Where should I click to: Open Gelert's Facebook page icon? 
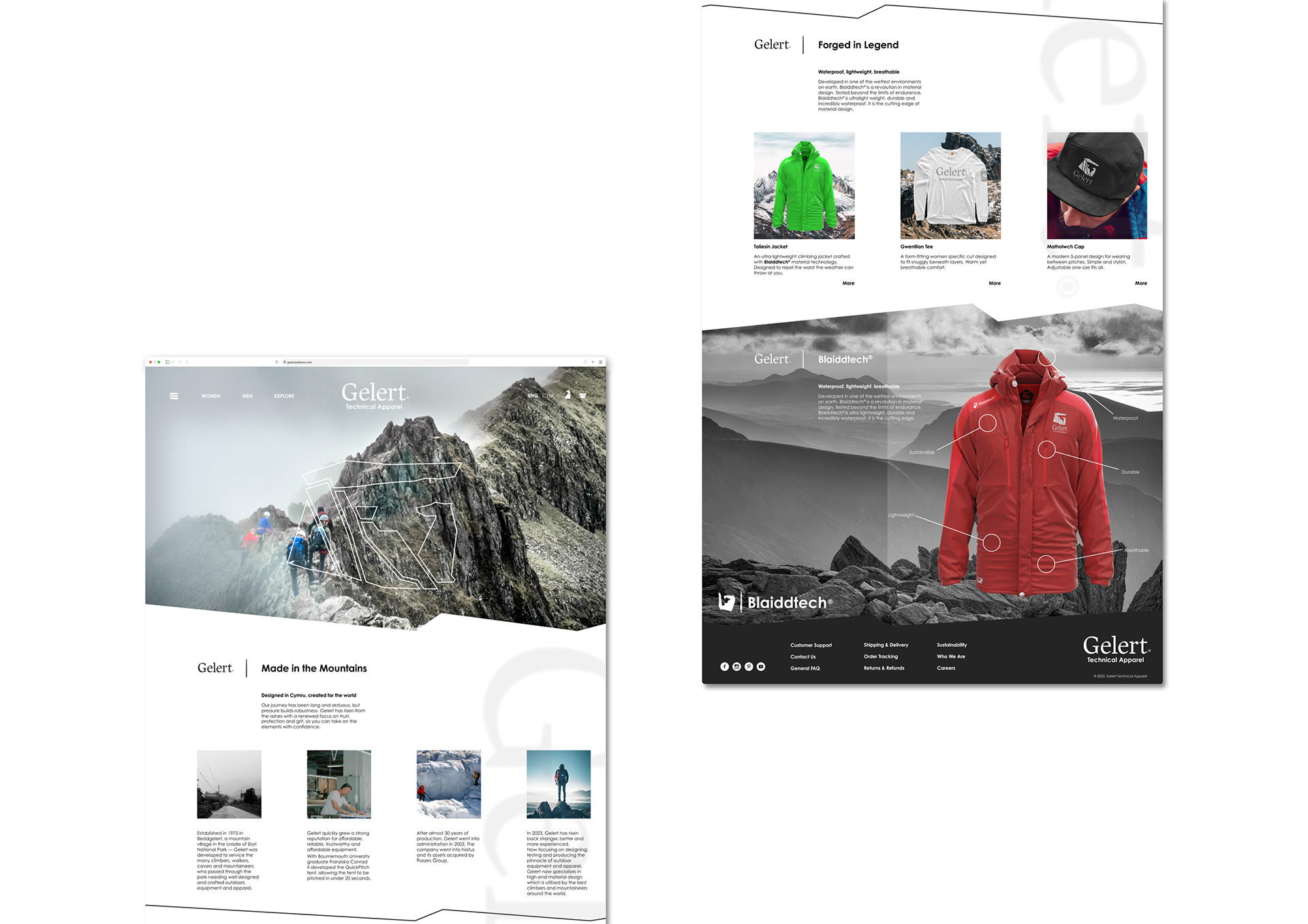[724, 667]
